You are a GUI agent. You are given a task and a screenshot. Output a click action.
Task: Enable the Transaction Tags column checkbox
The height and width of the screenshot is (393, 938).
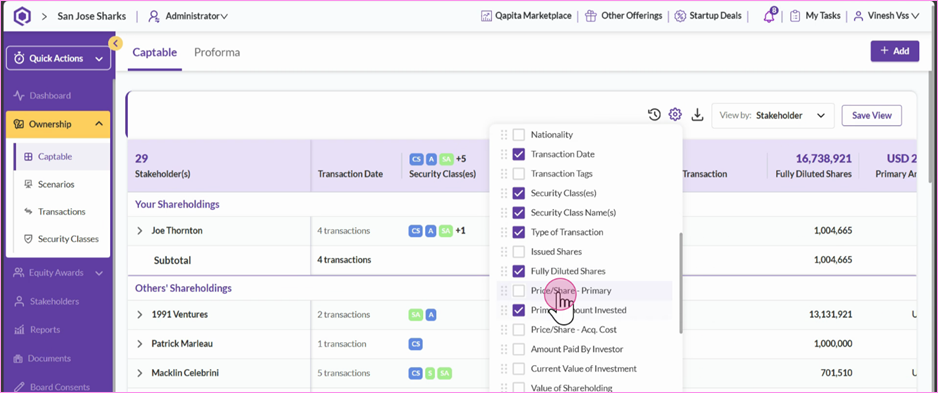519,173
